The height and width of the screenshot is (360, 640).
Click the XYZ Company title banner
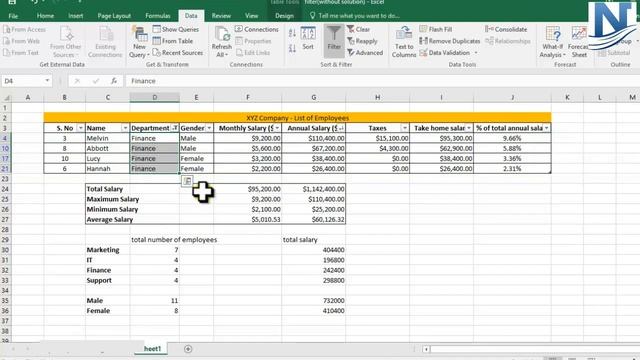pyautogui.click(x=297, y=118)
